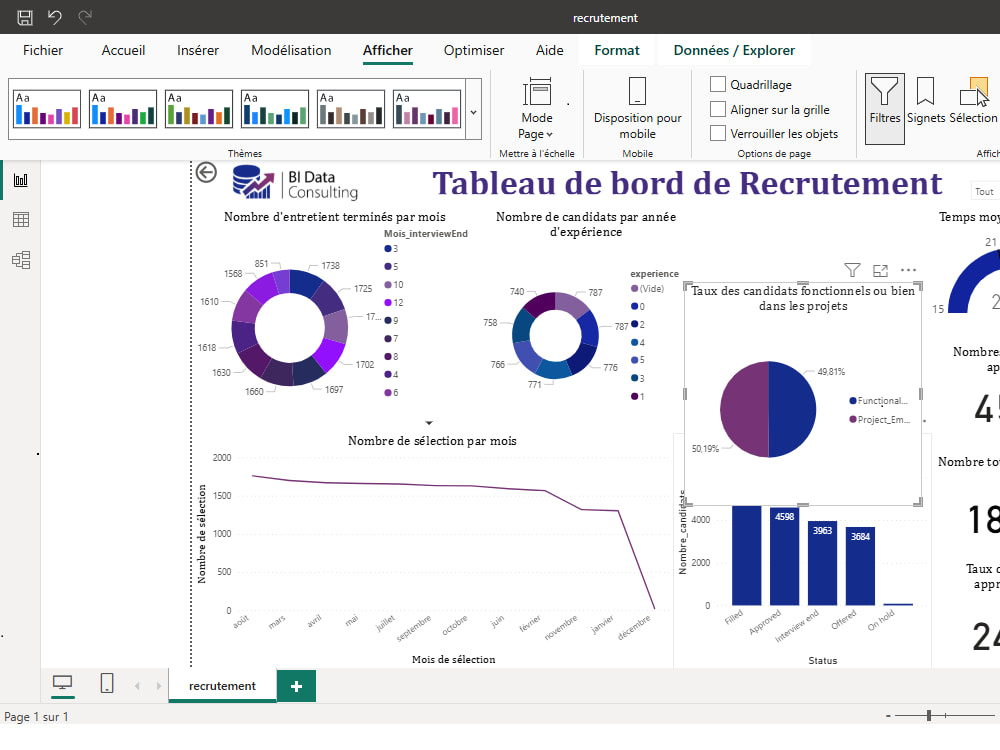Apply the sixth purple-pink theme
The height and width of the screenshot is (750, 1000).
coord(427,108)
